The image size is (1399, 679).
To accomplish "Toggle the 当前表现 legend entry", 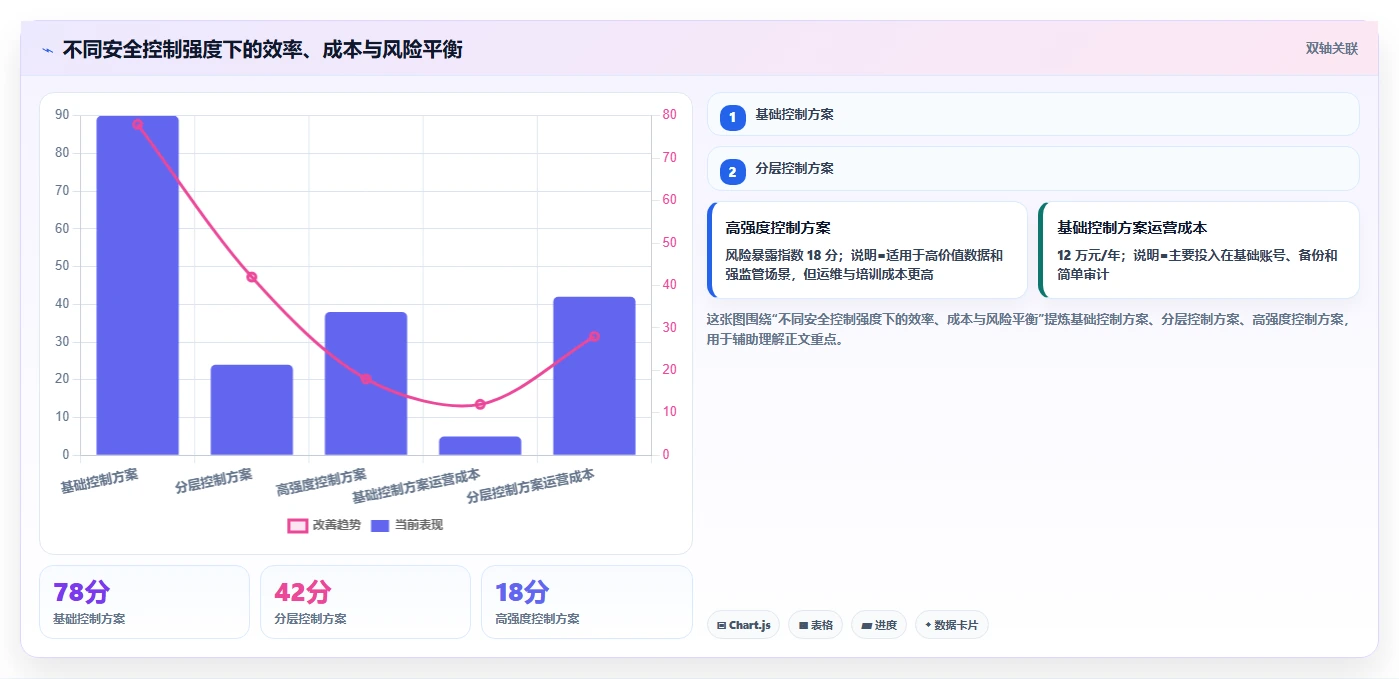I will pyautogui.click(x=406, y=525).
